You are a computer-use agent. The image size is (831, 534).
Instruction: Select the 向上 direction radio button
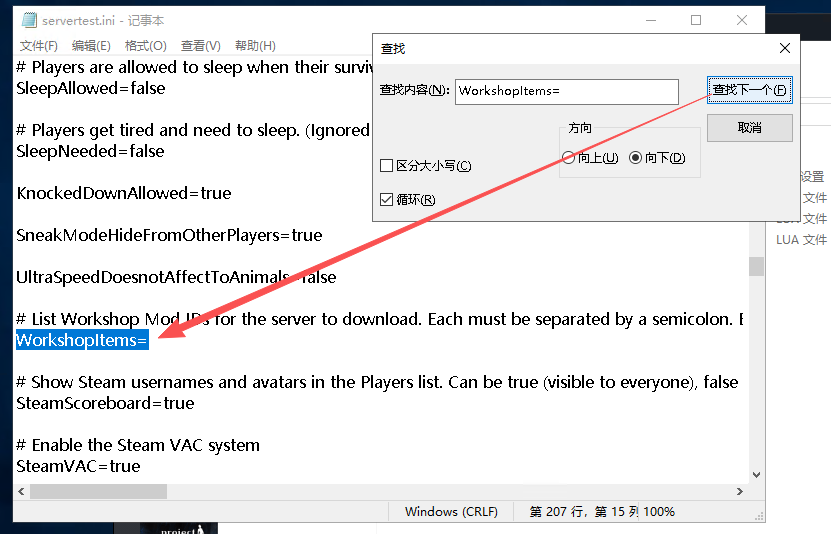[569, 158]
